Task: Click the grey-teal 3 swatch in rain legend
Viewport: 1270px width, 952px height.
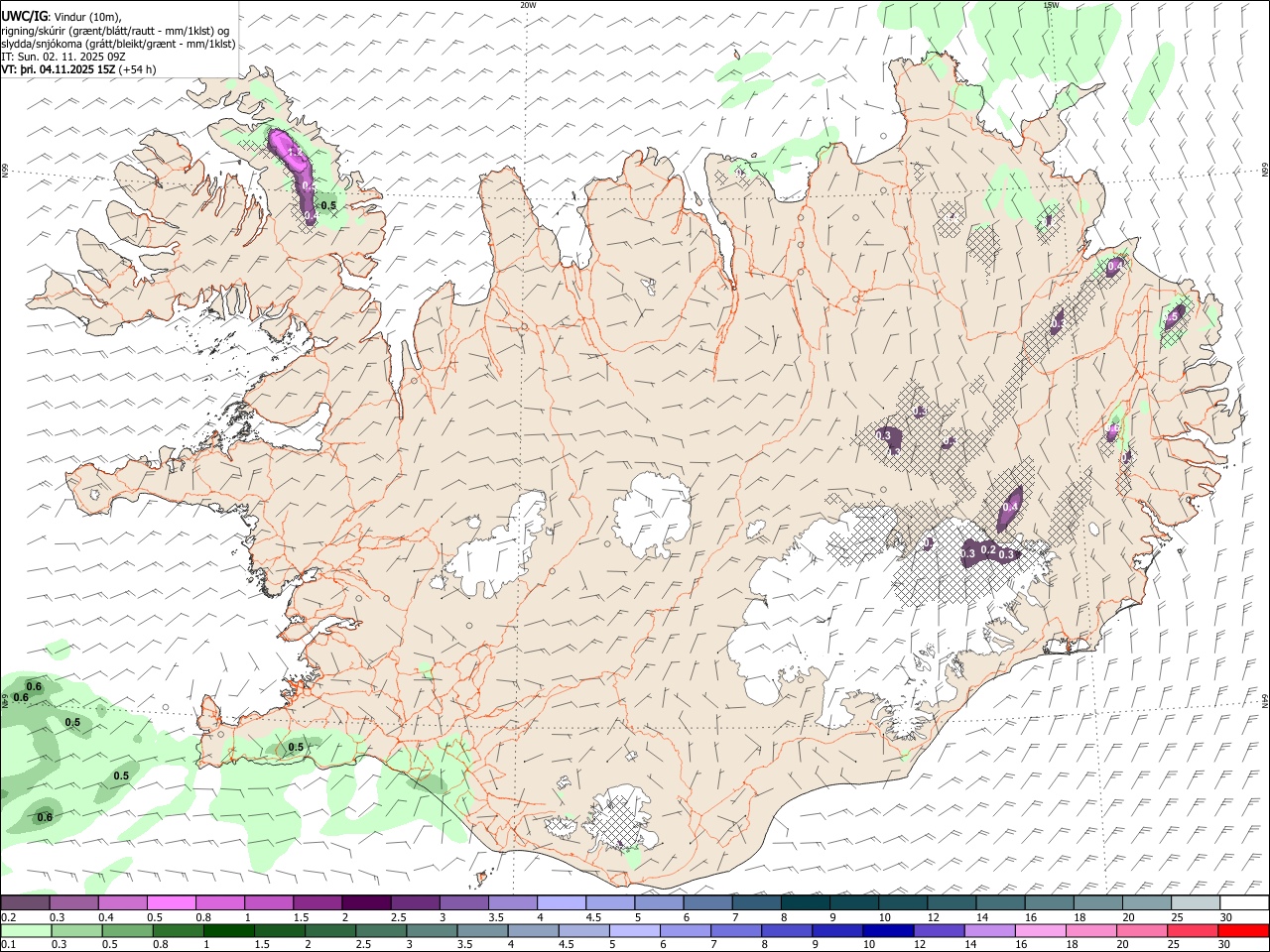Action: click(433, 930)
